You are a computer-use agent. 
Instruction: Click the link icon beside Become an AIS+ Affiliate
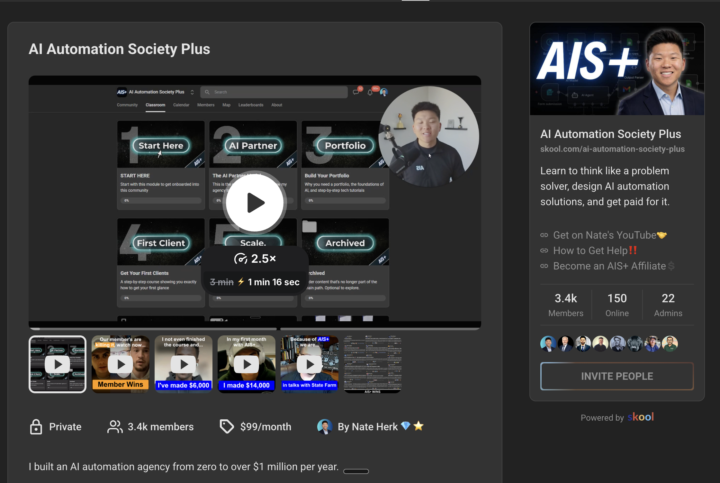[x=544, y=266]
